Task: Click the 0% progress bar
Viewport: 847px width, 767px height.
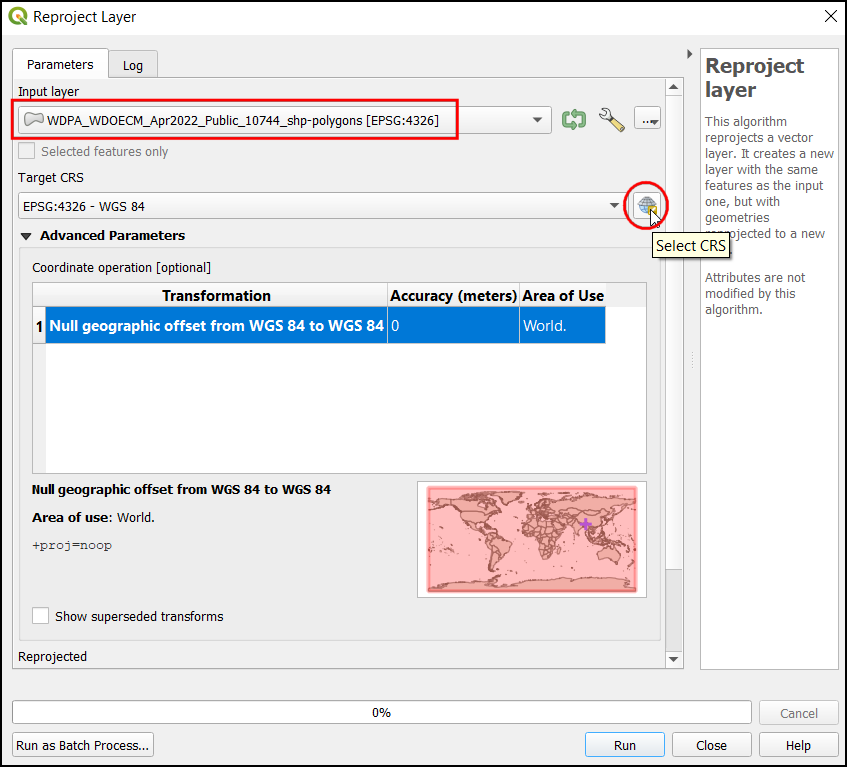Action: pyautogui.click(x=381, y=712)
